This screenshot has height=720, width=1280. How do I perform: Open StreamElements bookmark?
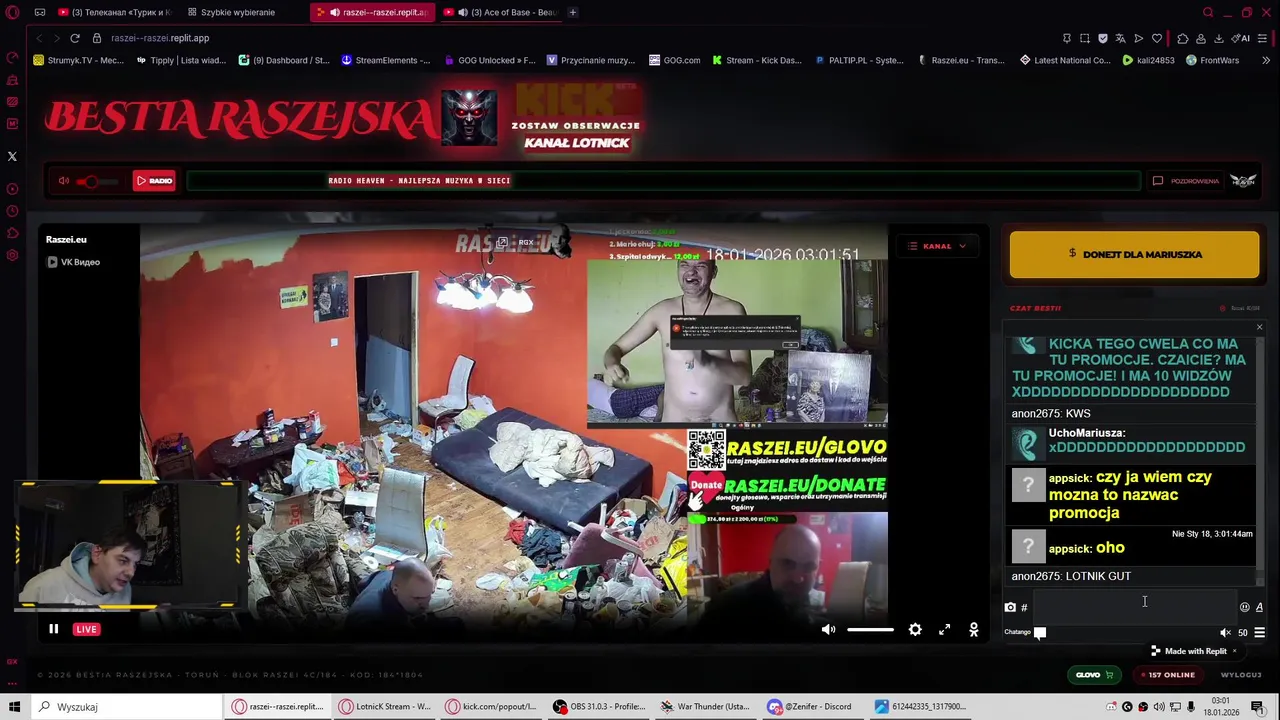[386, 60]
